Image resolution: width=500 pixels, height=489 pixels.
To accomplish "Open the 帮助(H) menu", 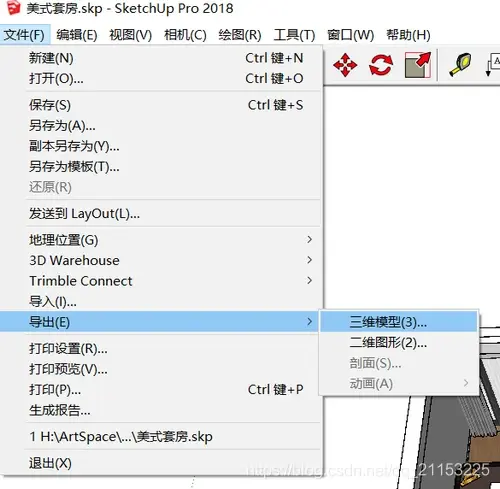I will 408,35.
